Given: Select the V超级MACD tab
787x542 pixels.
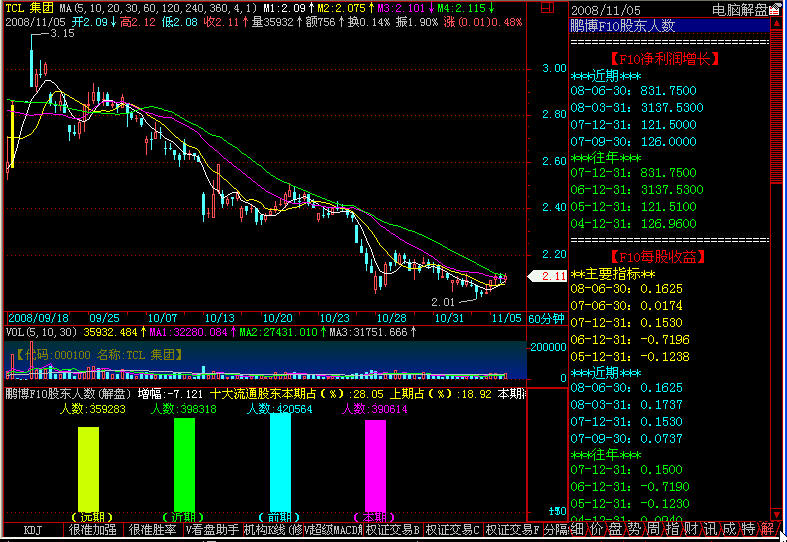Looking at the screenshot, I should [x=333, y=529].
